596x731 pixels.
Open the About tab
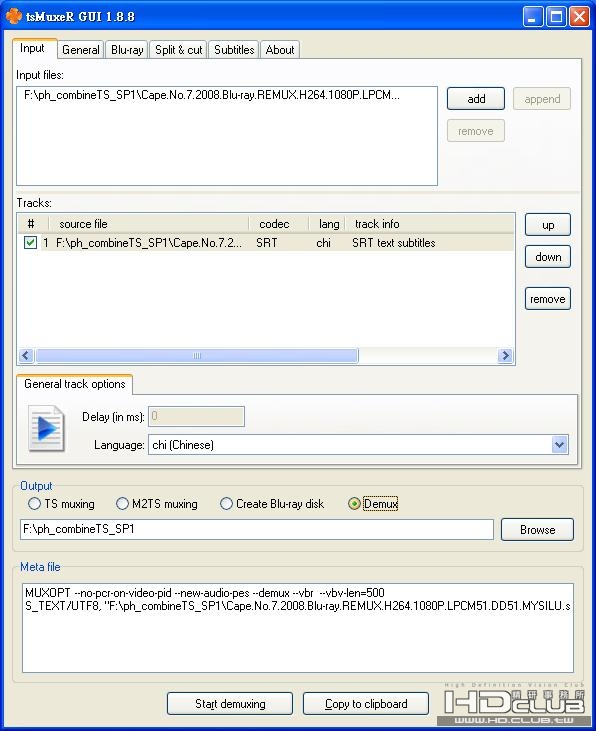click(x=280, y=49)
